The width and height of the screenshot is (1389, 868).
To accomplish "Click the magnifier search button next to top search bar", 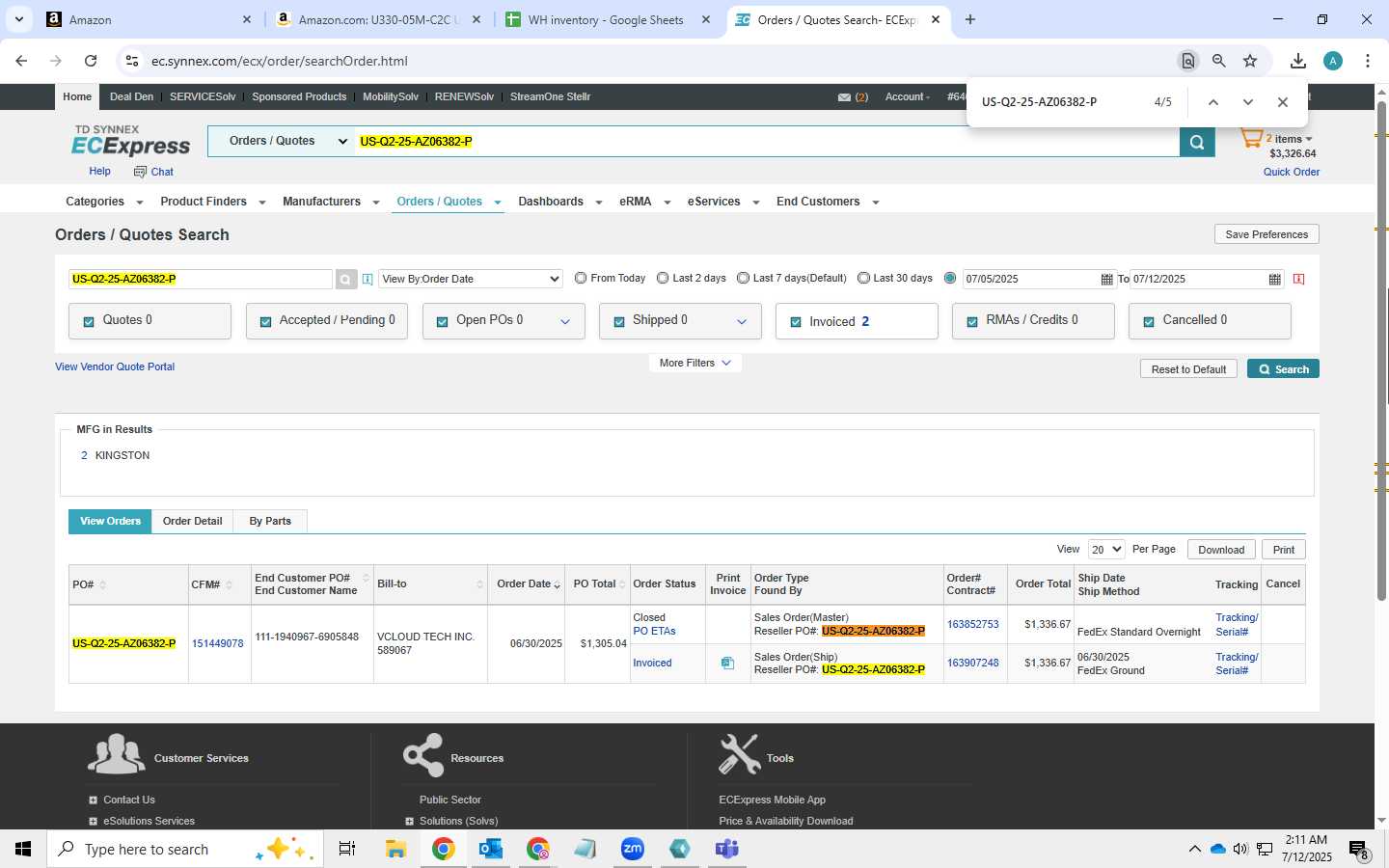I will click(1196, 142).
